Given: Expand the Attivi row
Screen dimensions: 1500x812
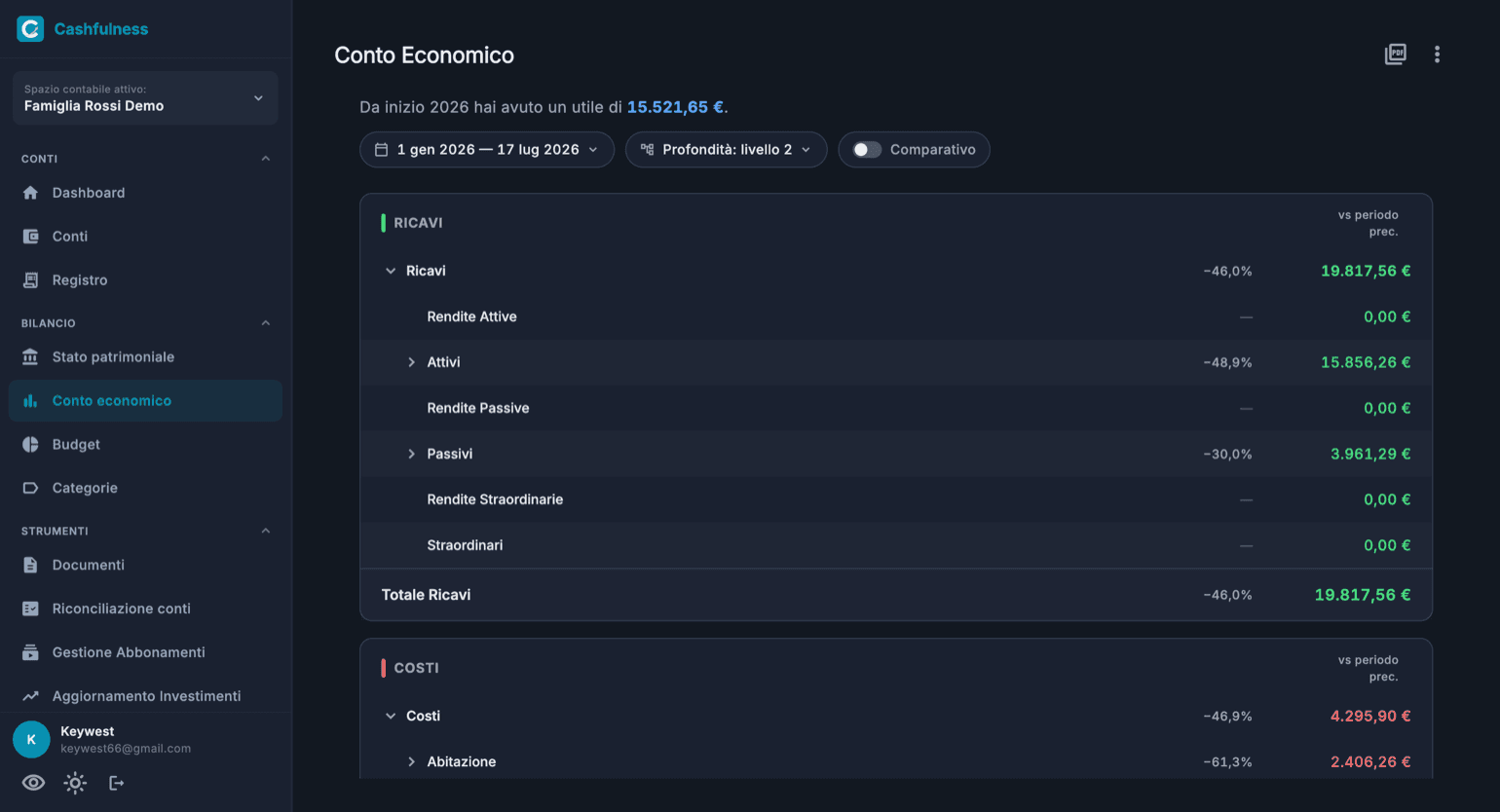Looking at the screenshot, I should point(411,362).
